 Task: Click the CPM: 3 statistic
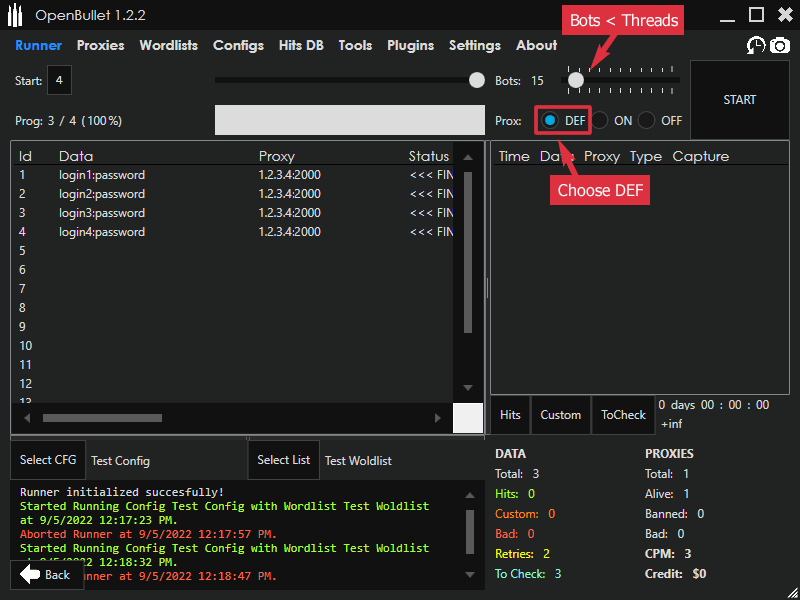click(668, 554)
